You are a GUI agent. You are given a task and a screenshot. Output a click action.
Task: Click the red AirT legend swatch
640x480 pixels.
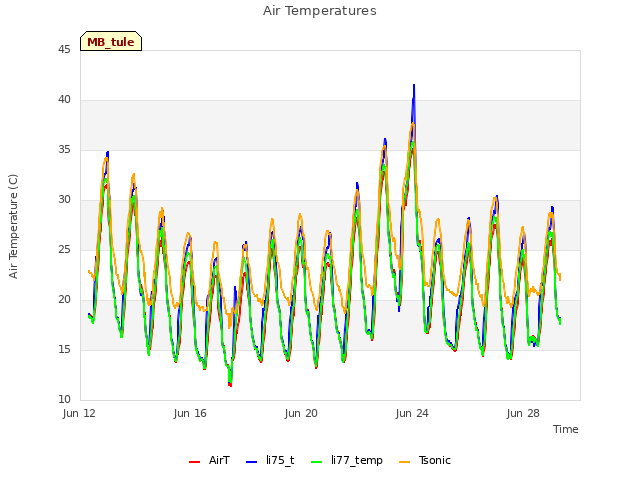195,461
